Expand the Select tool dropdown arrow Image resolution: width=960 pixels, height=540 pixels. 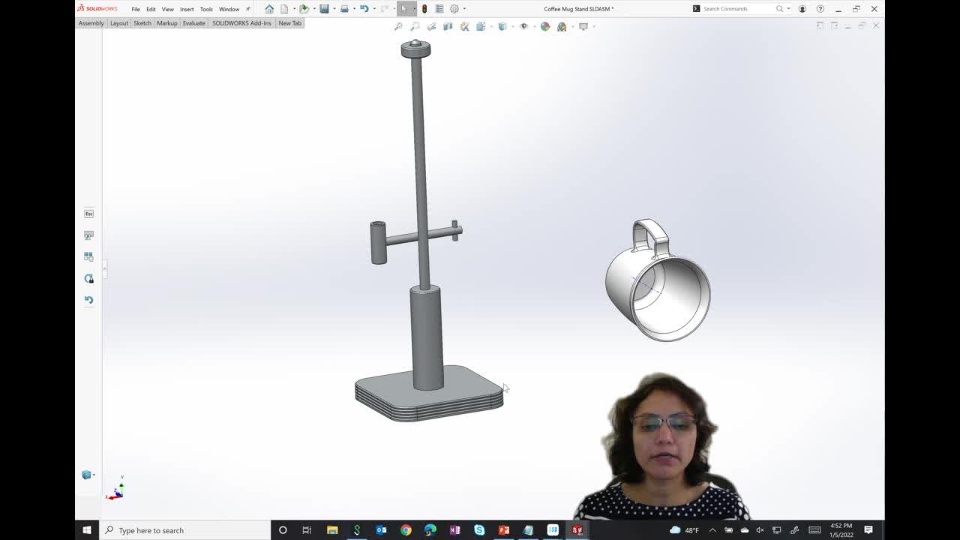coord(414,9)
